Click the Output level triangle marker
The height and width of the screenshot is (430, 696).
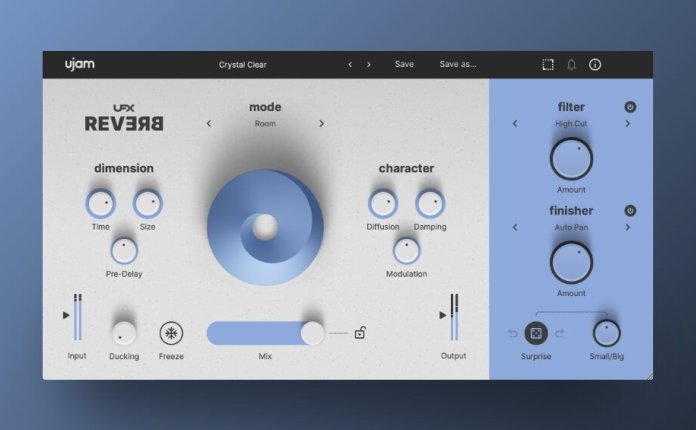click(443, 315)
